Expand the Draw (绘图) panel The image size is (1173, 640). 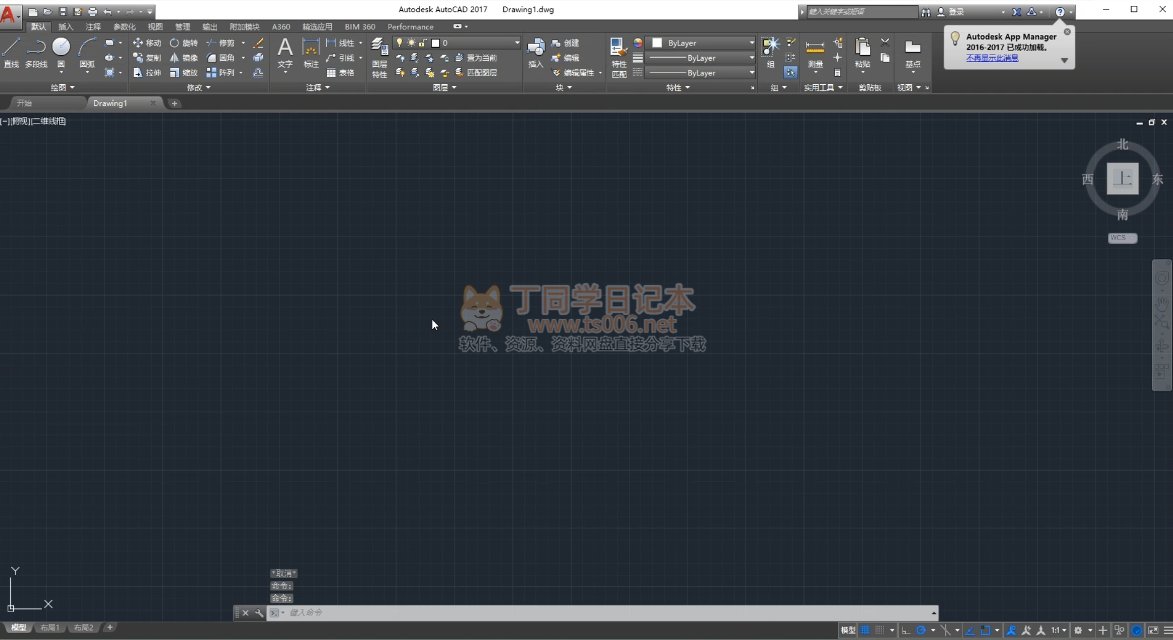[63, 88]
